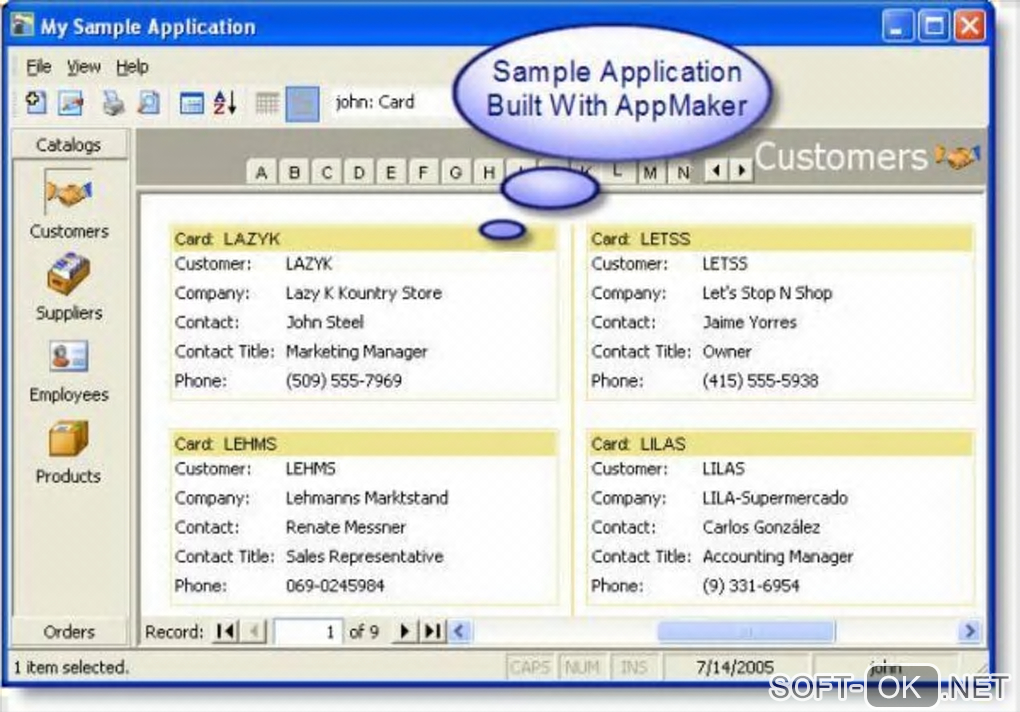Image resolution: width=1020 pixels, height=712 pixels.
Task: Open the Orders panel section
Action: [x=69, y=631]
